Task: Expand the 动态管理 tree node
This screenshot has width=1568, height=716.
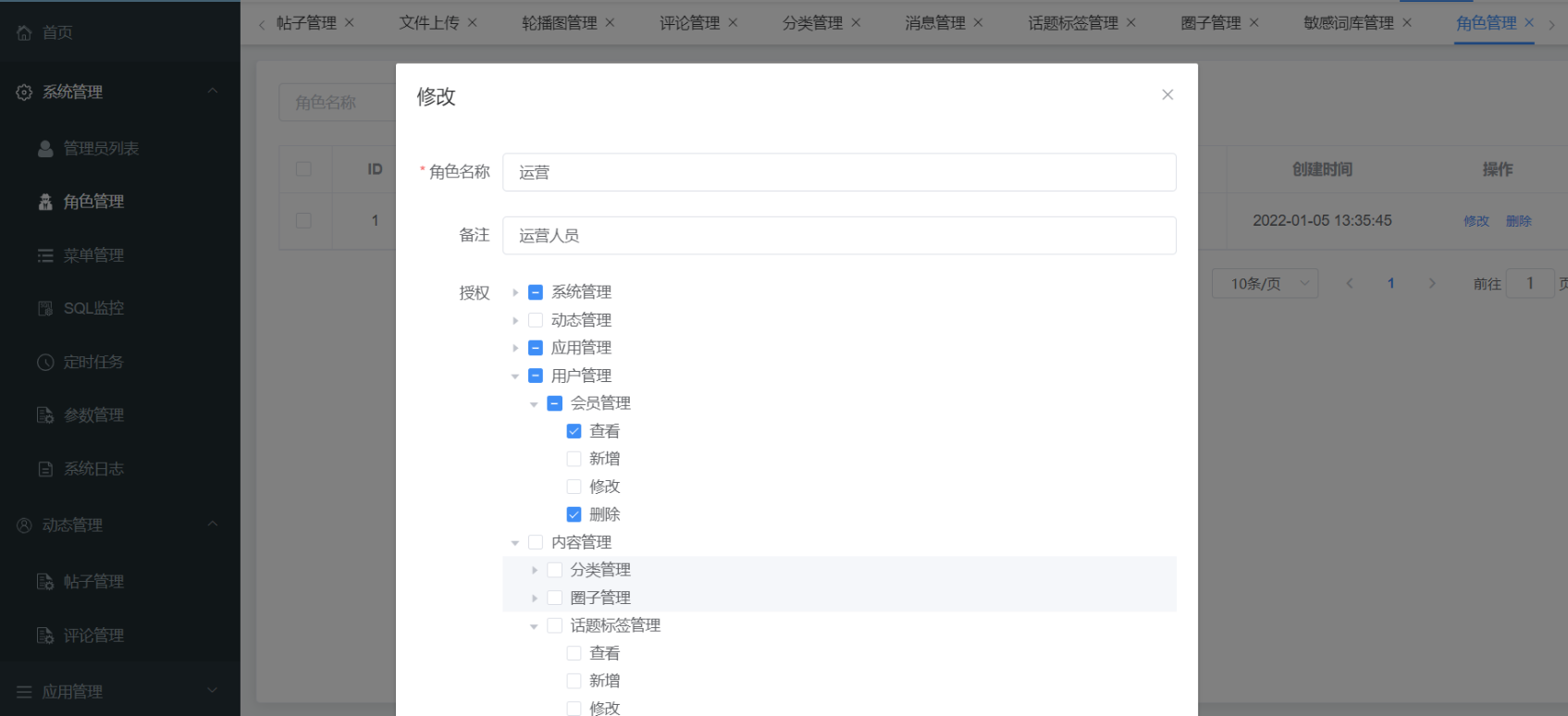Action: 515,320
